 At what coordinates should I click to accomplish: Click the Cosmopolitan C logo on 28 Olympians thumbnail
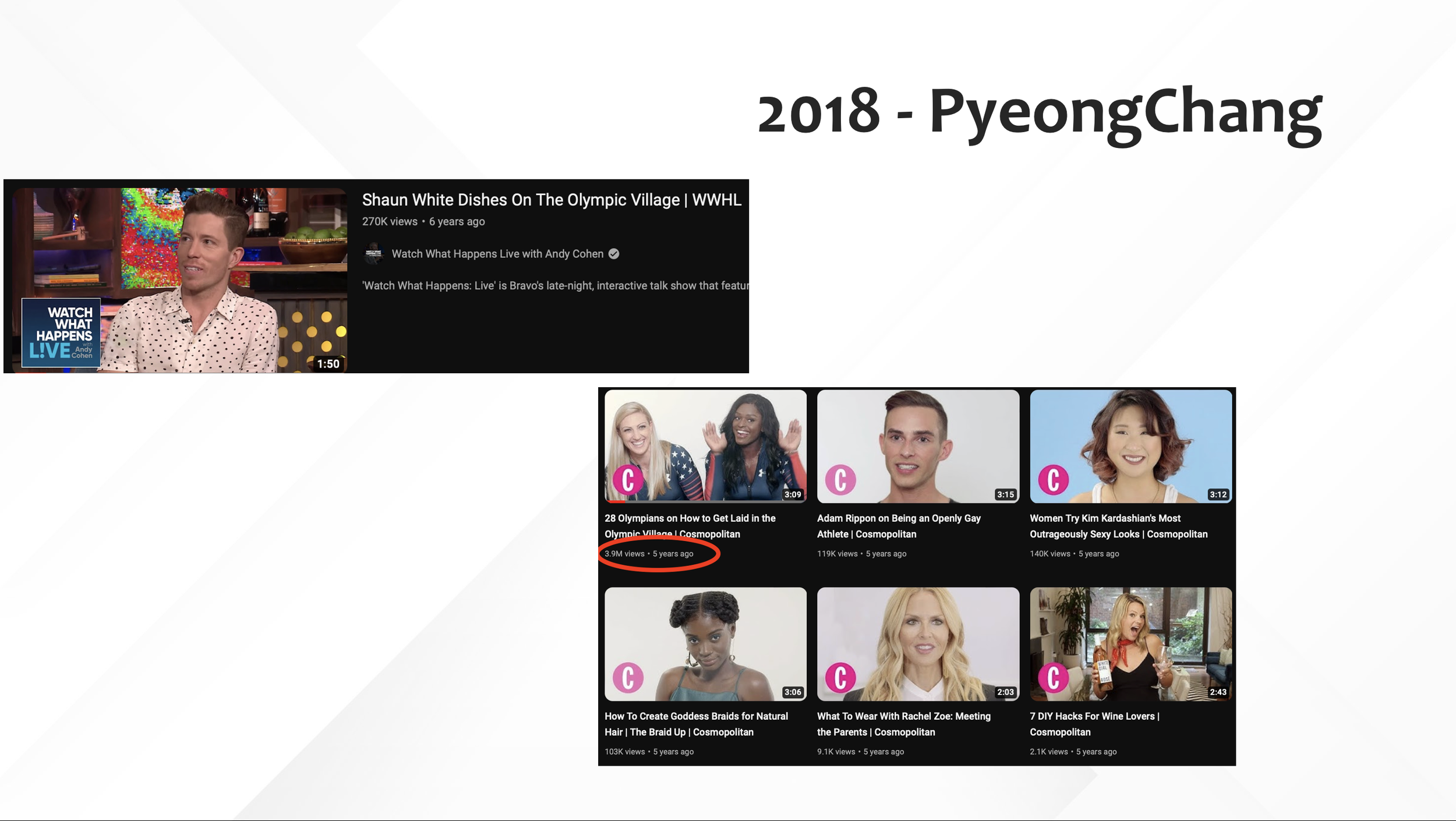coord(628,480)
